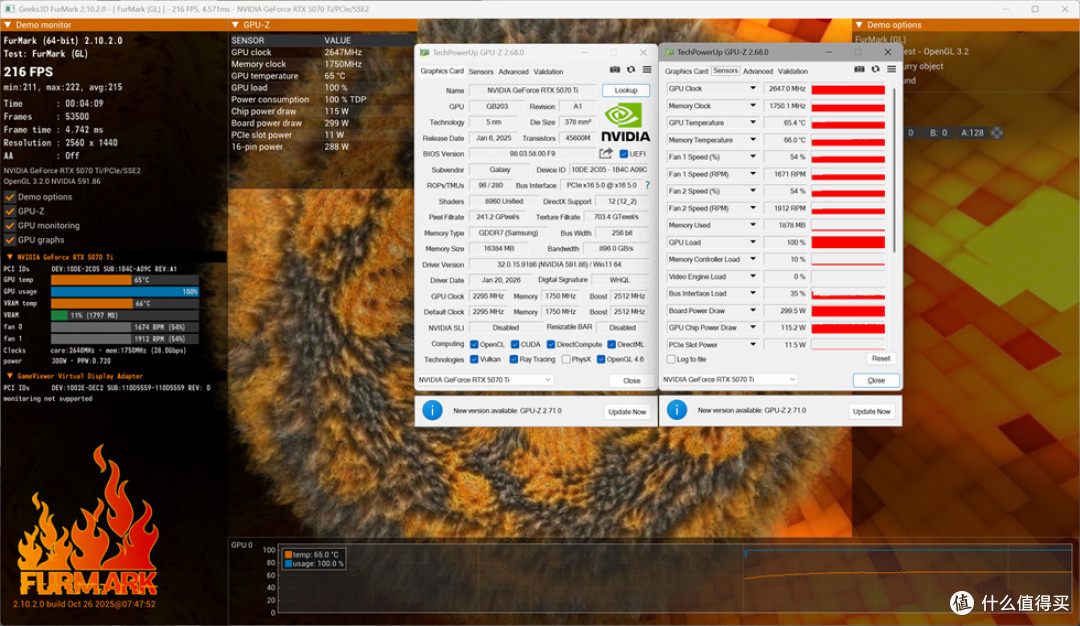Toggle the OpenGL 4.6 checkbox

[601, 359]
